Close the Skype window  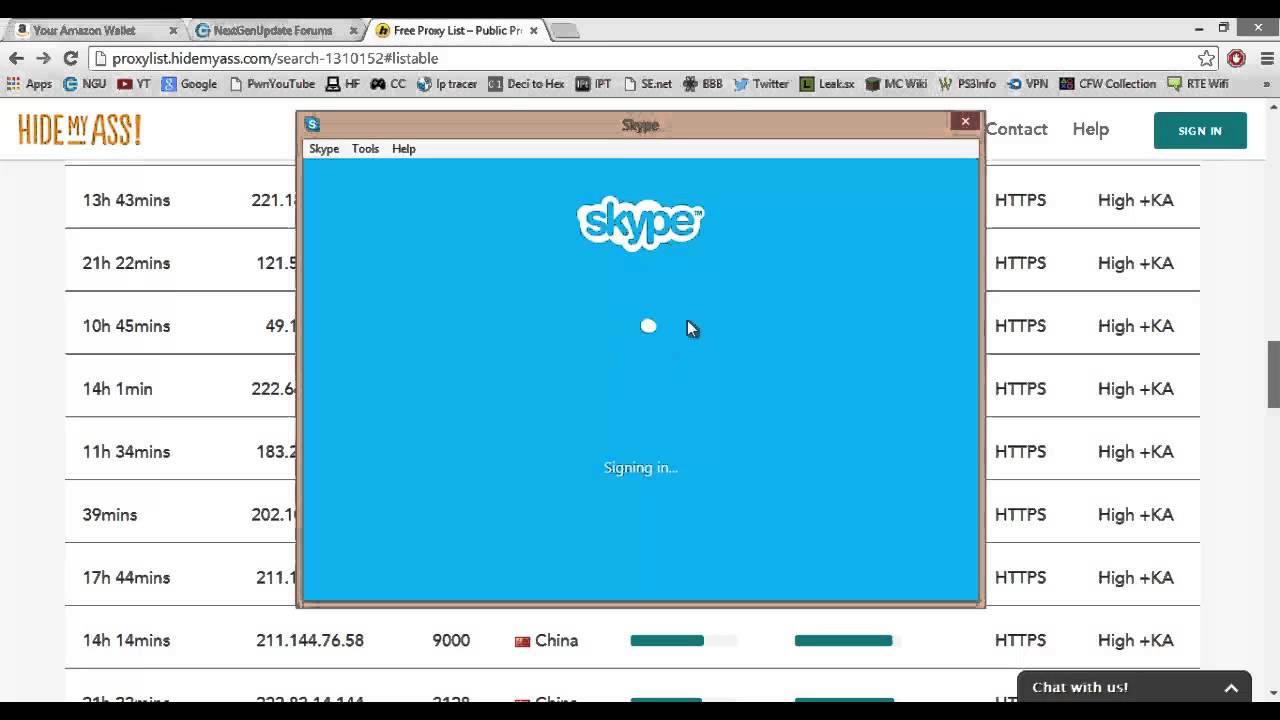965,121
